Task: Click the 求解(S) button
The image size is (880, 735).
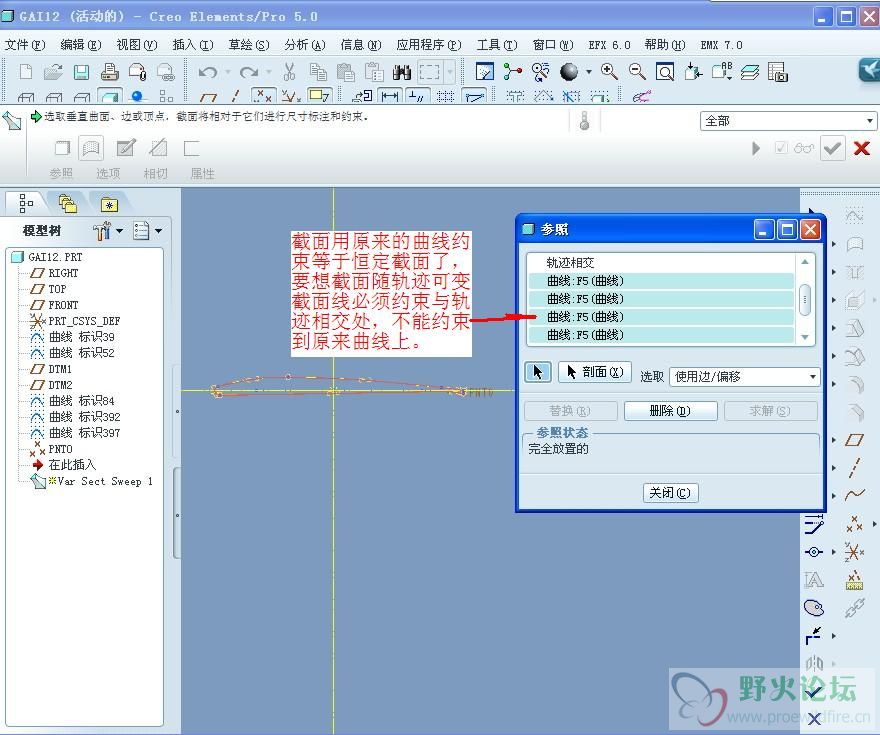Action: tap(770, 411)
